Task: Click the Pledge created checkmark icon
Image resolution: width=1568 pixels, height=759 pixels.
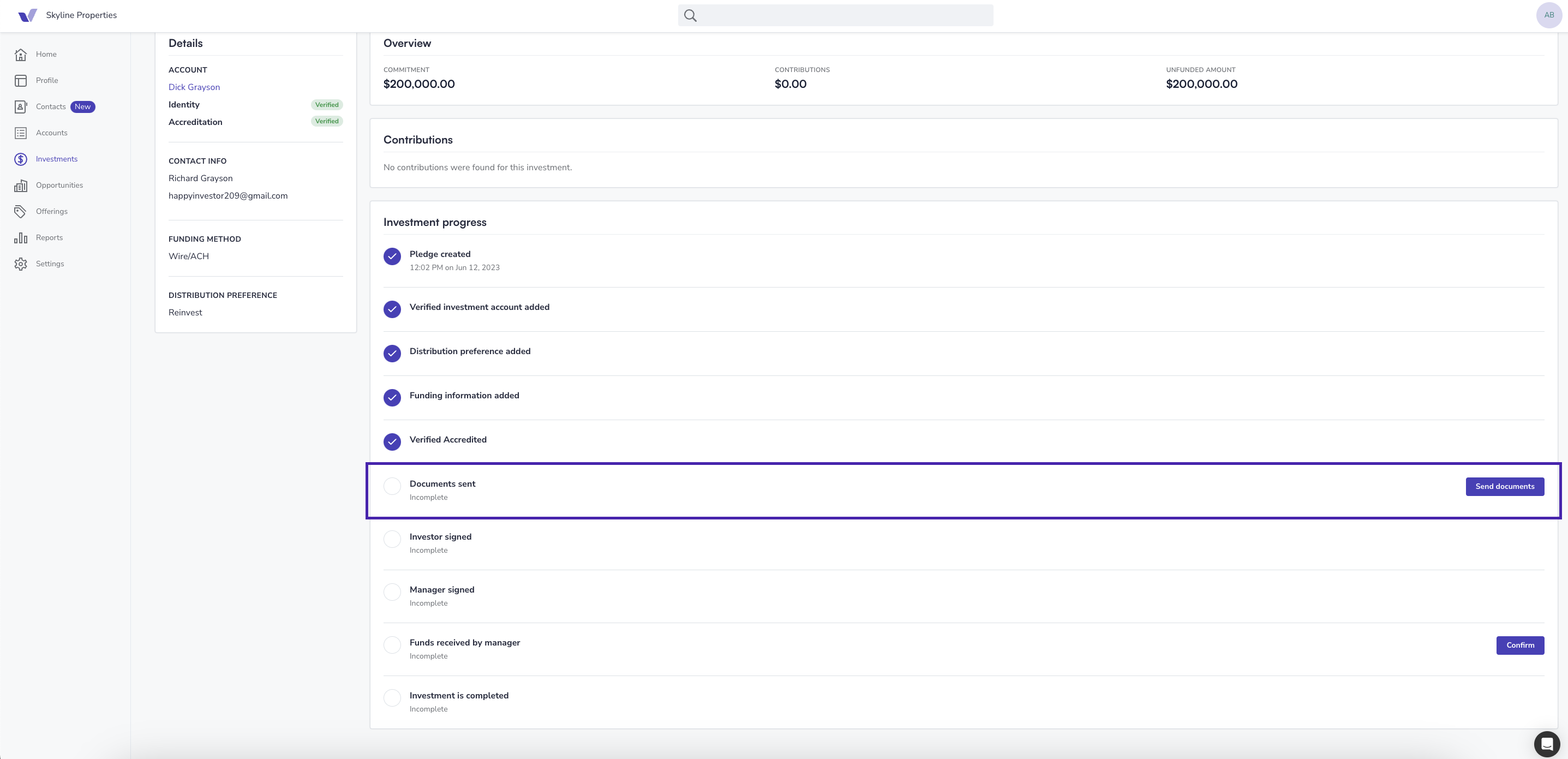Action: click(x=392, y=256)
